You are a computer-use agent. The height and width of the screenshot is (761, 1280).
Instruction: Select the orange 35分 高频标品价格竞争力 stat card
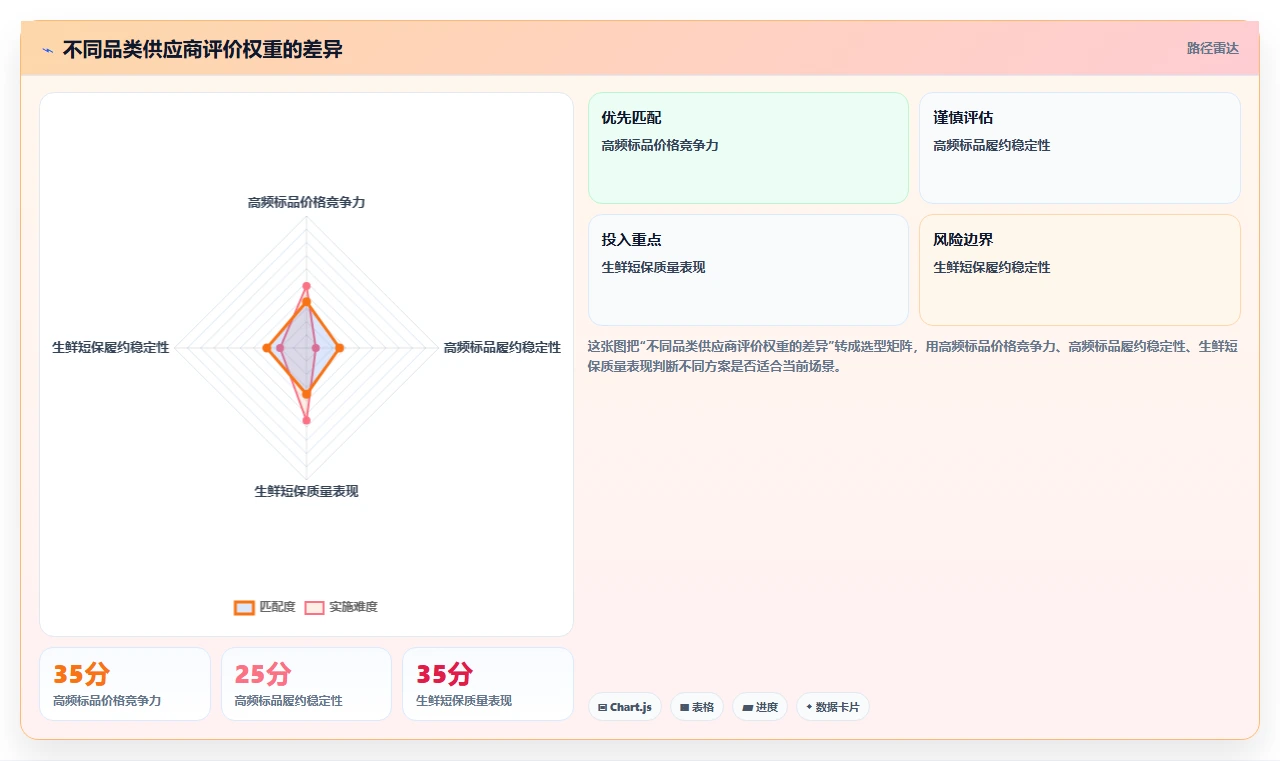[125, 684]
